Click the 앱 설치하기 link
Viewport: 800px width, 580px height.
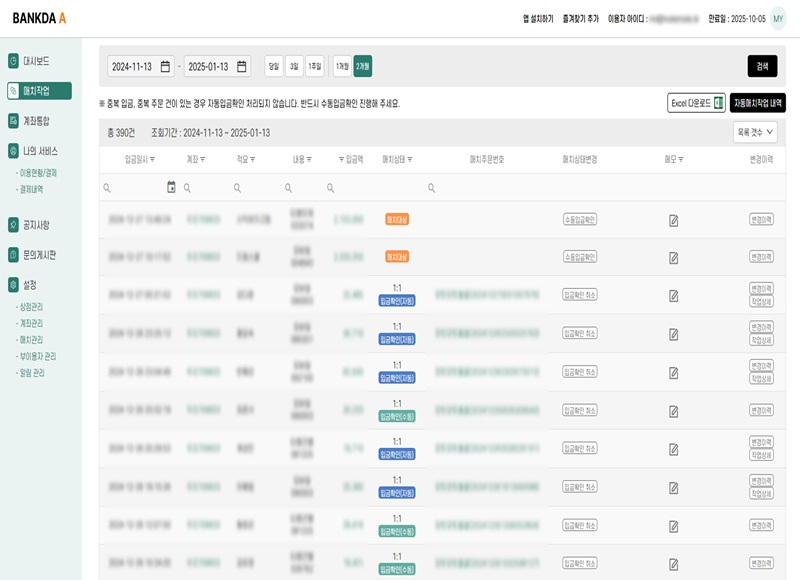tap(538, 19)
